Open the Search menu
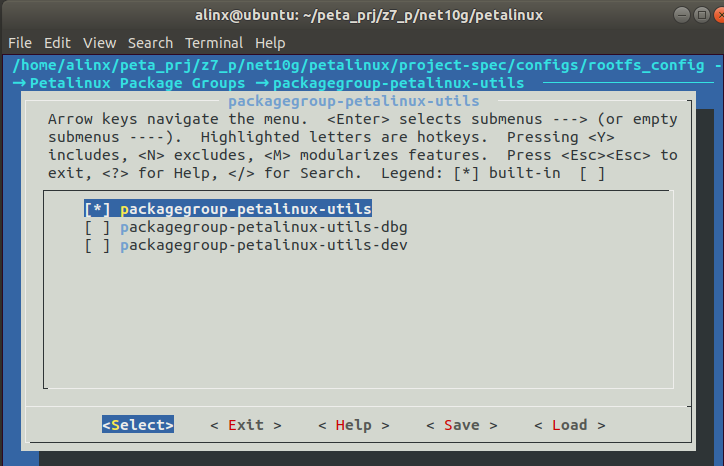 [x=150, y=43]
